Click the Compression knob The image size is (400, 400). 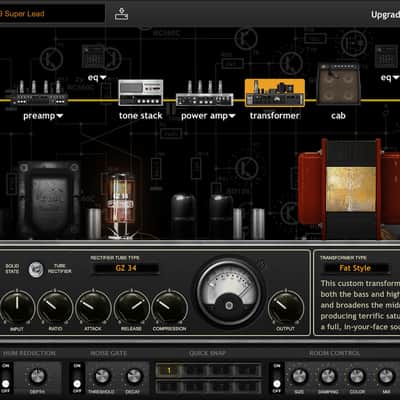click(169, 307)
